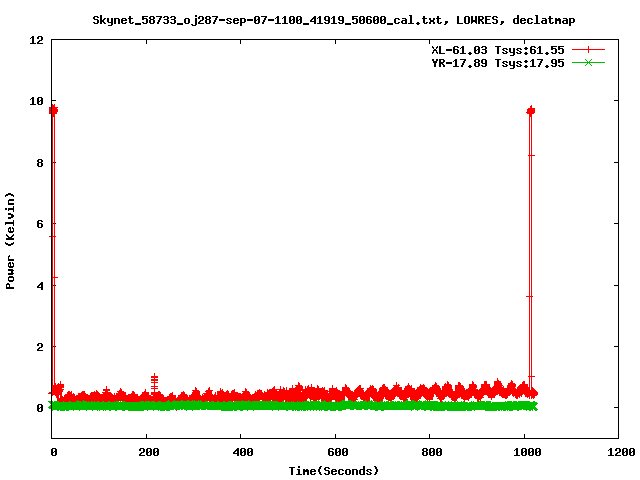640x480 pixels.
Task: Click the x-axis tick label 200
Action: click(149, 452)
